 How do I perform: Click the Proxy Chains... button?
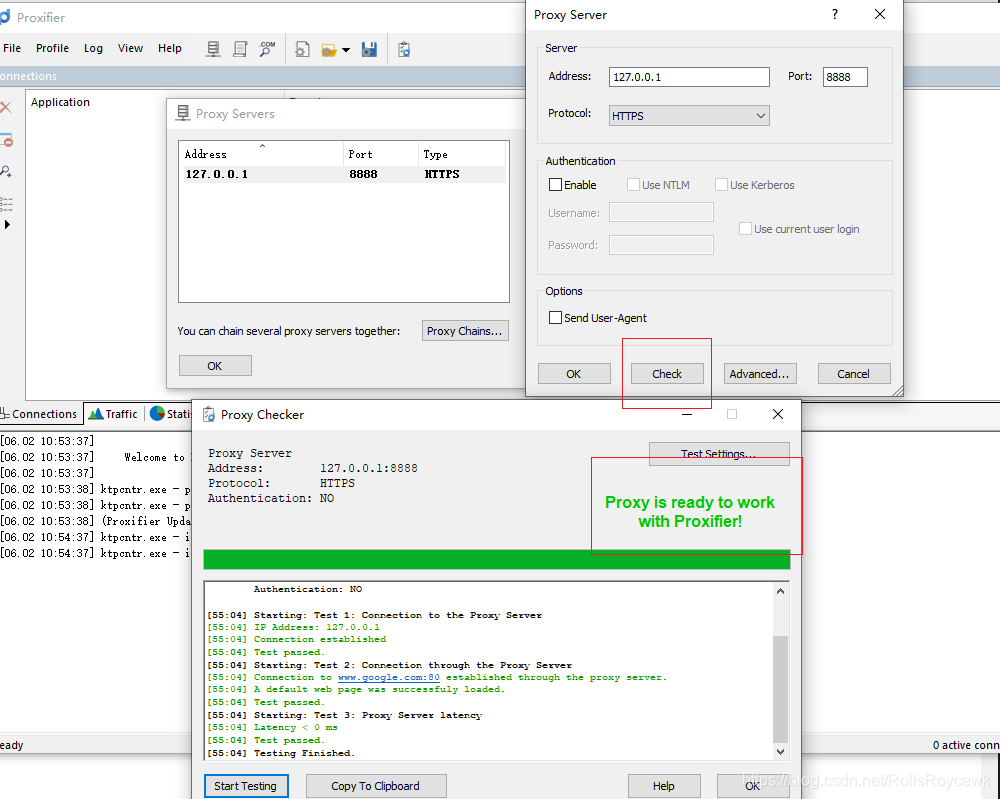465,331
